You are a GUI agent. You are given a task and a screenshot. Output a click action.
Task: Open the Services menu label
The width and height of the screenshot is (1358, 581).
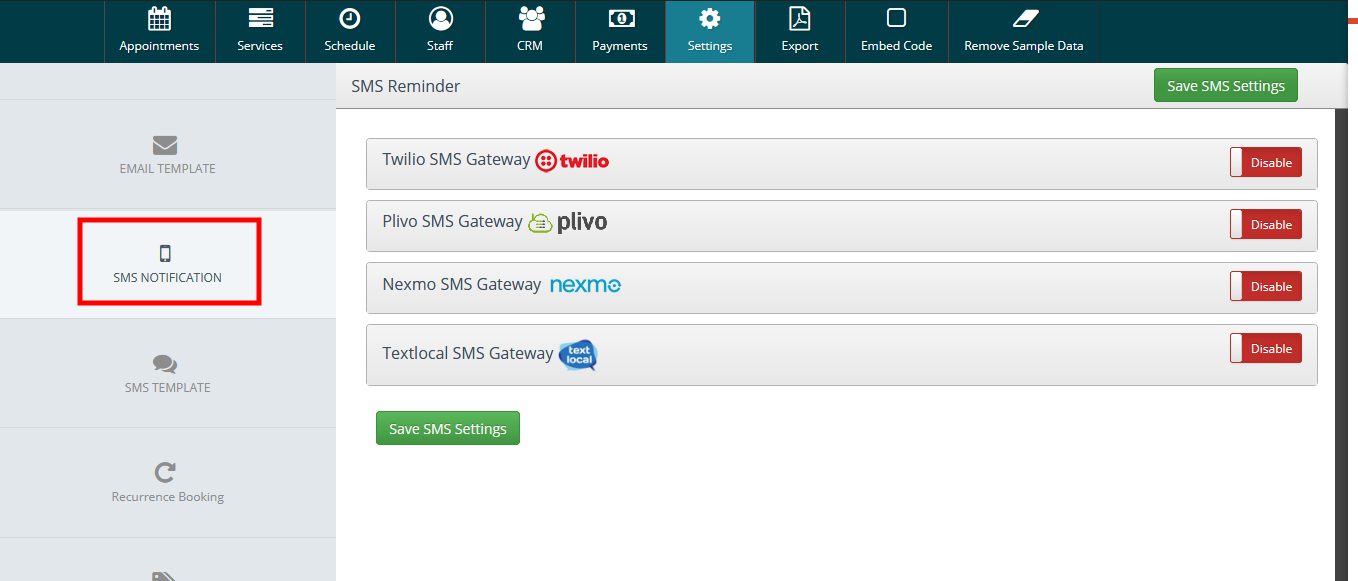point(260,46)
